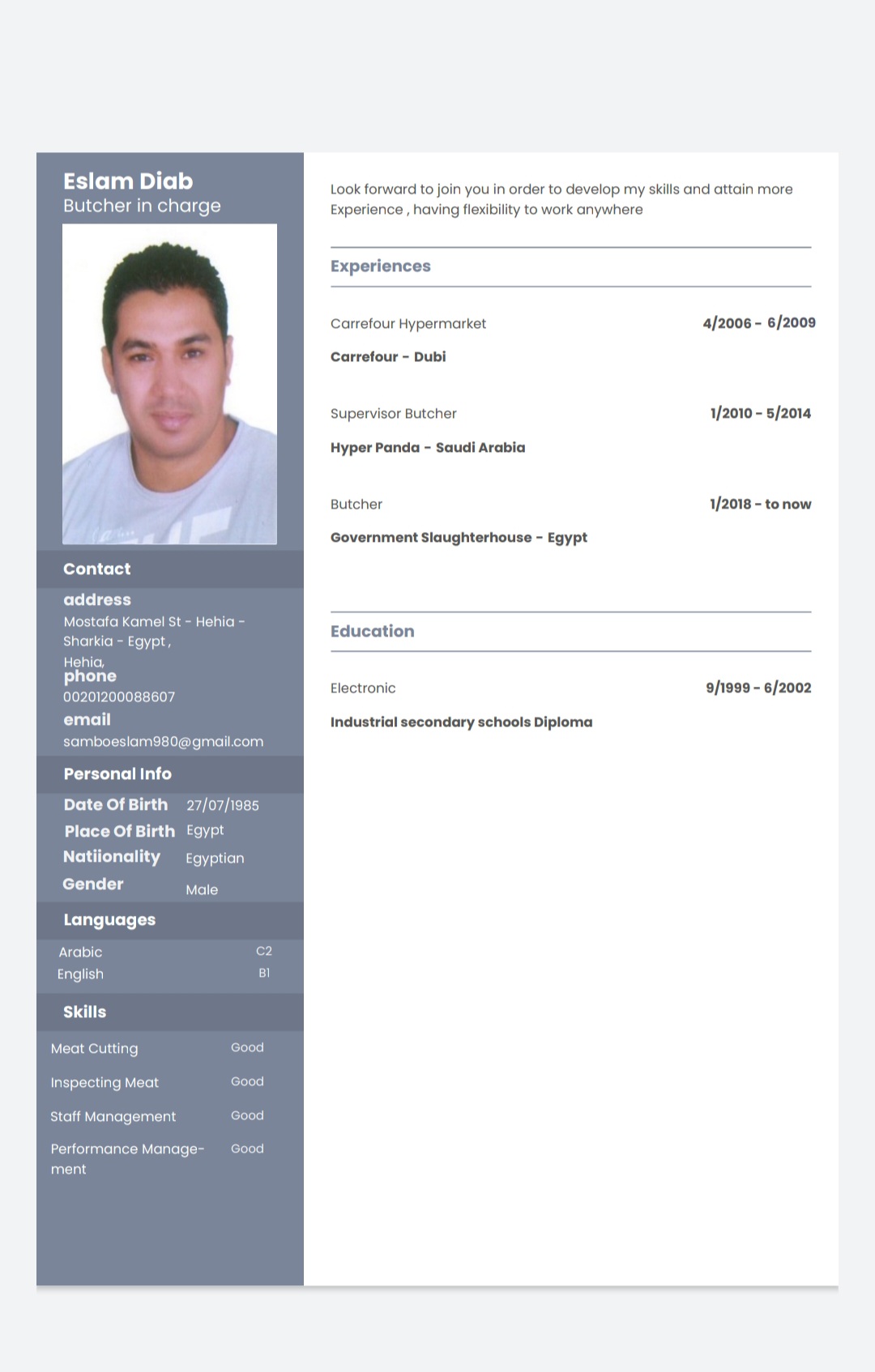Click Industrial secondary schools Diploma text

pyautogui.click(x=461, y=722)
